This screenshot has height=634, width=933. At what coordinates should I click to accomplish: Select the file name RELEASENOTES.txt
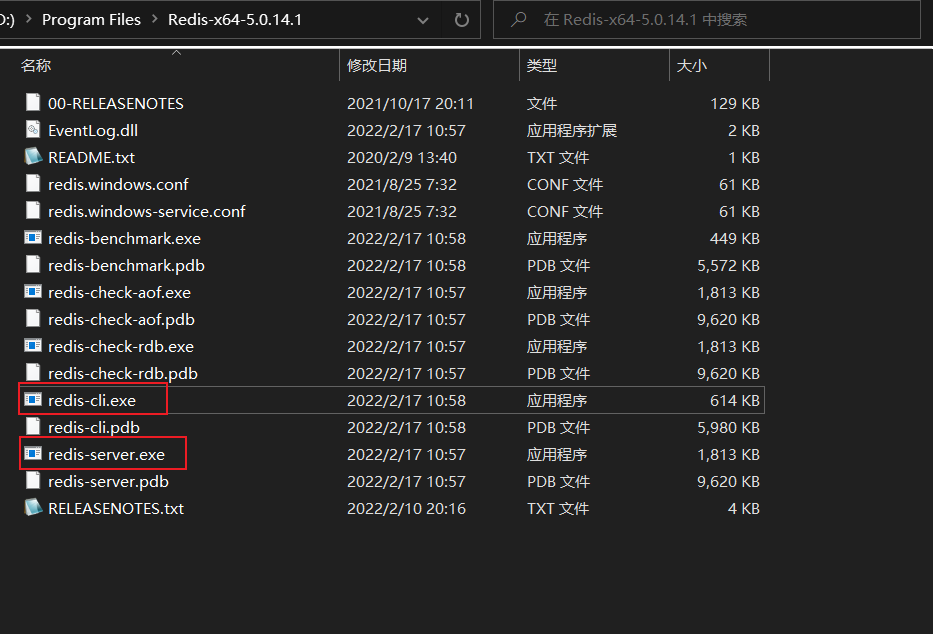pos(116,508)
